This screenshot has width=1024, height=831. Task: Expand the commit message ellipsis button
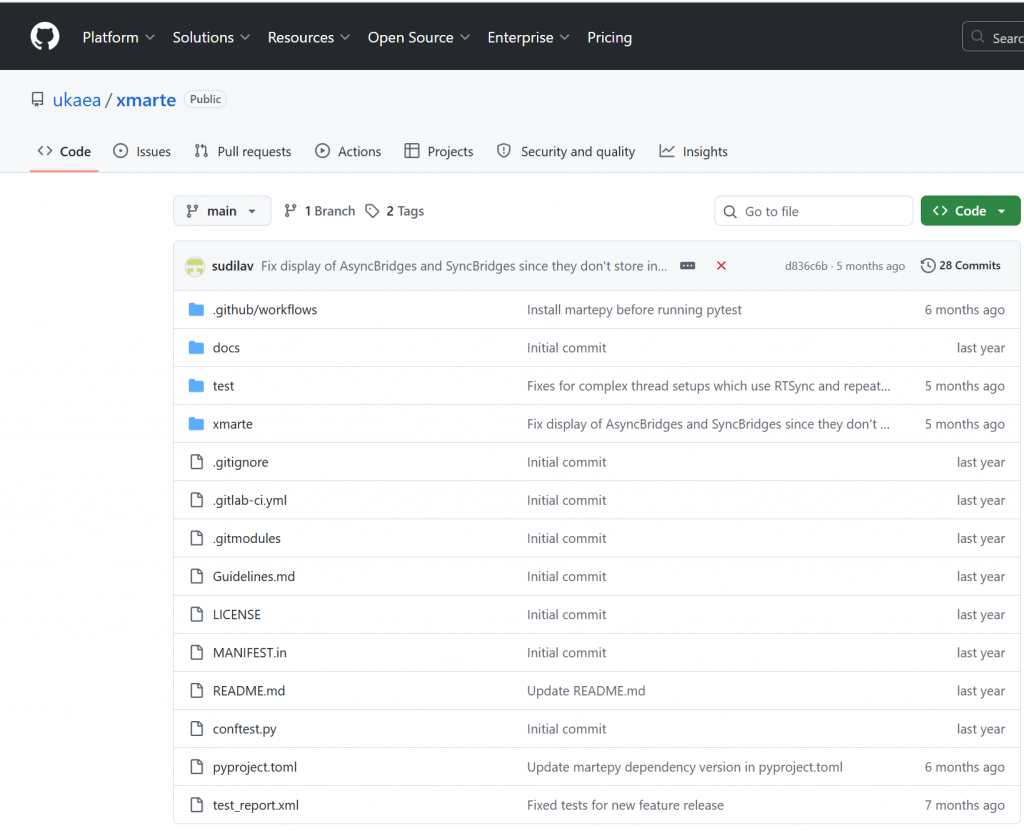tap(687, 266)
